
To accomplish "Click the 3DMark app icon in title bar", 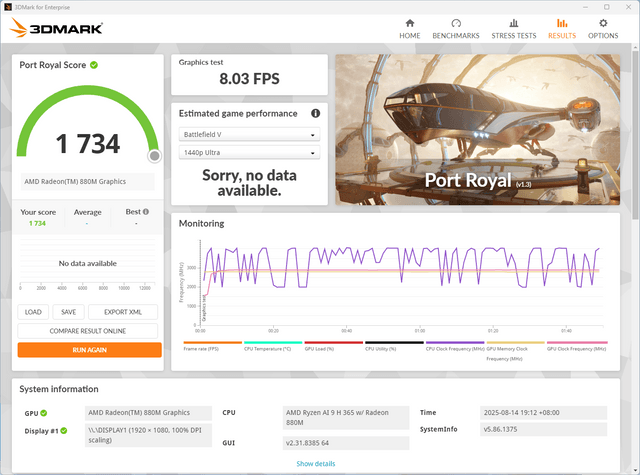I will (7, 7).
